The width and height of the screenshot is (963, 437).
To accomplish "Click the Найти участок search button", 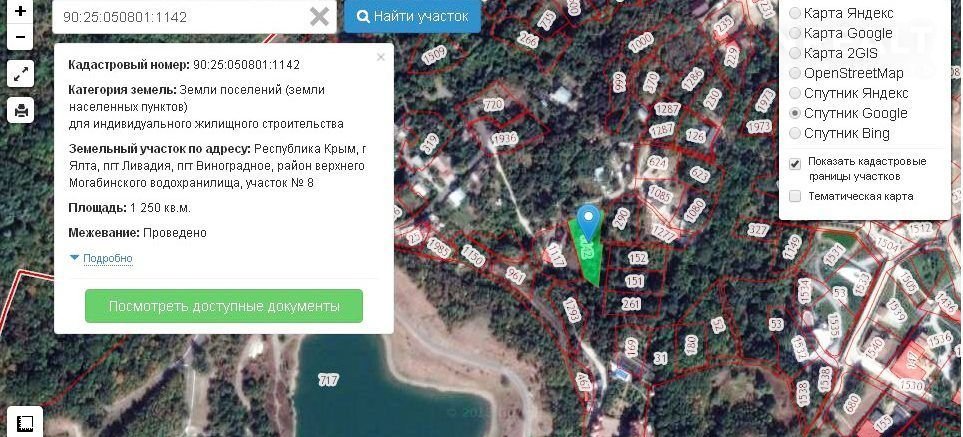I will coord(412,17).
